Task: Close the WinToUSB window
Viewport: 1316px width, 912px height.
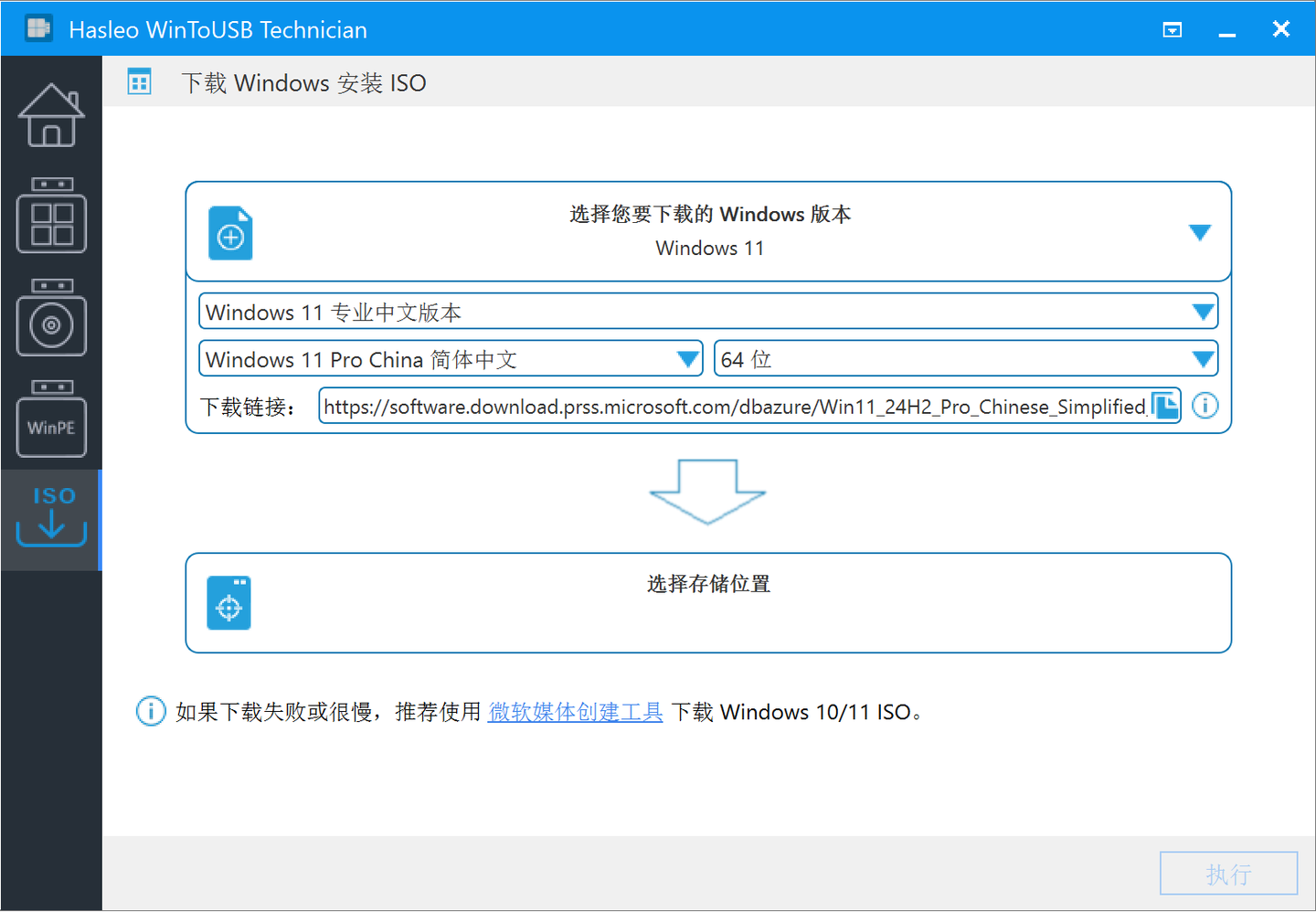Action: pos(1281,29)
